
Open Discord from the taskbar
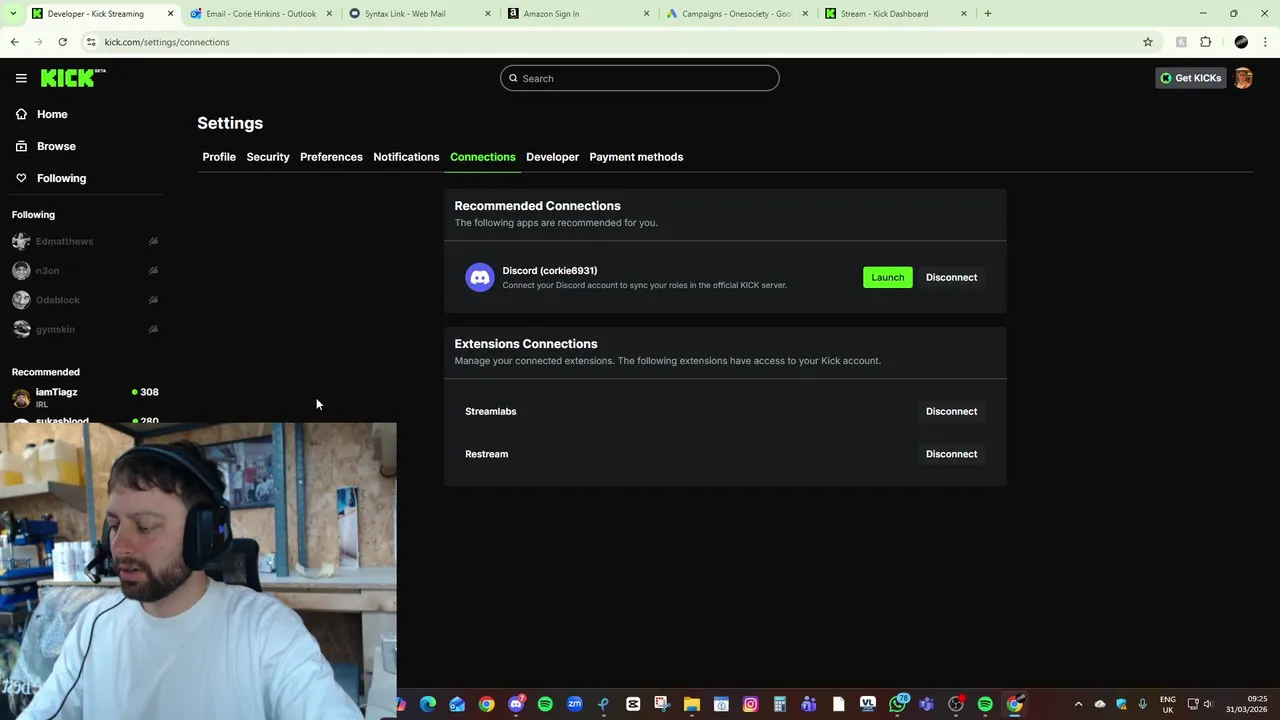coord(516,704)
